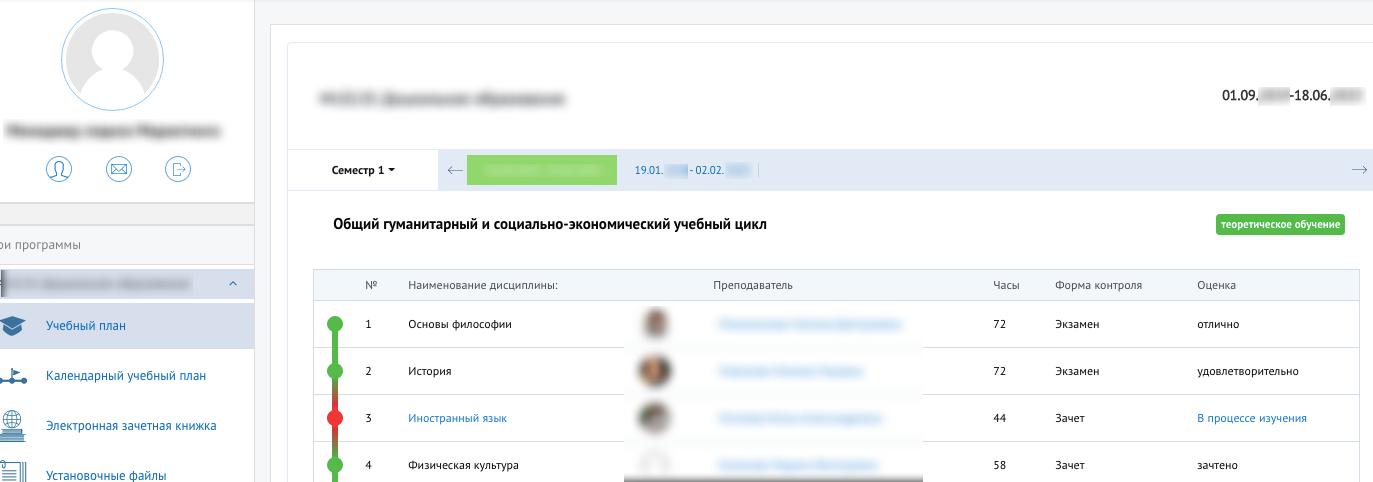1373x482 pixels.
Task: Open the Семестр 1 dropdown
Action: (x=363, y=170)
